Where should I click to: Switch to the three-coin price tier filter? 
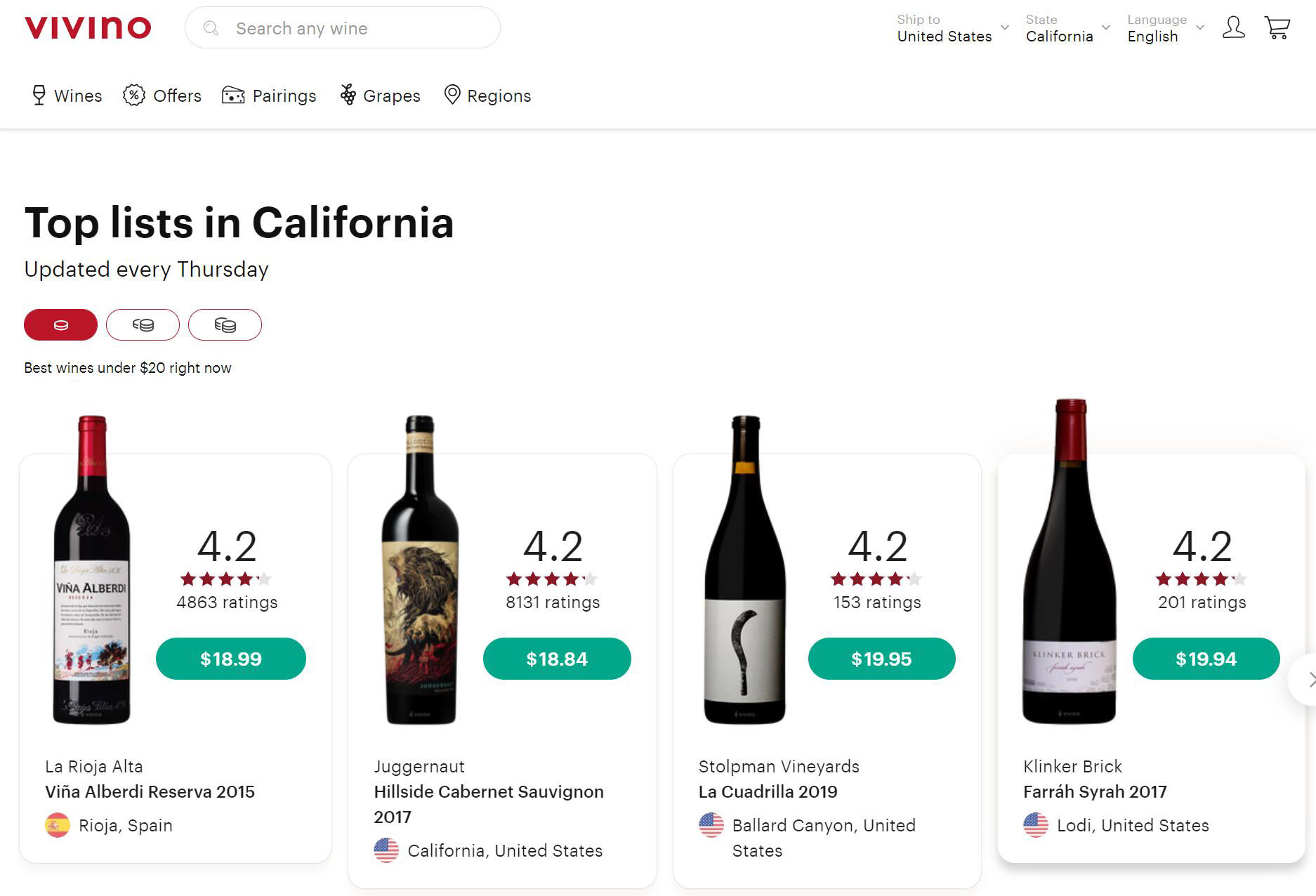pyautogui.click(x=225, y=324)
